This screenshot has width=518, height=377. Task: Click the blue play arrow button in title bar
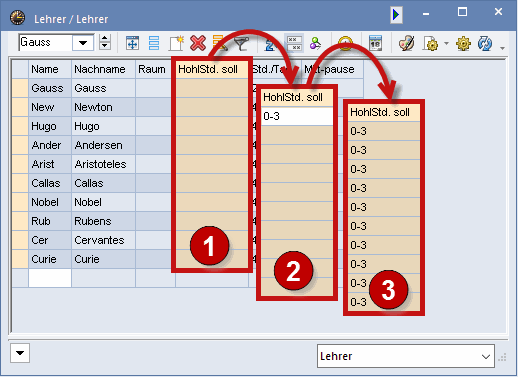(396, 15)
